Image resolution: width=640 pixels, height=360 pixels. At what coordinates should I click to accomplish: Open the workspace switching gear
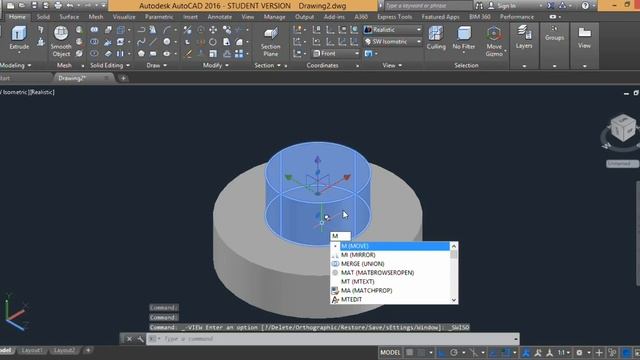click(x=579, y=353)
